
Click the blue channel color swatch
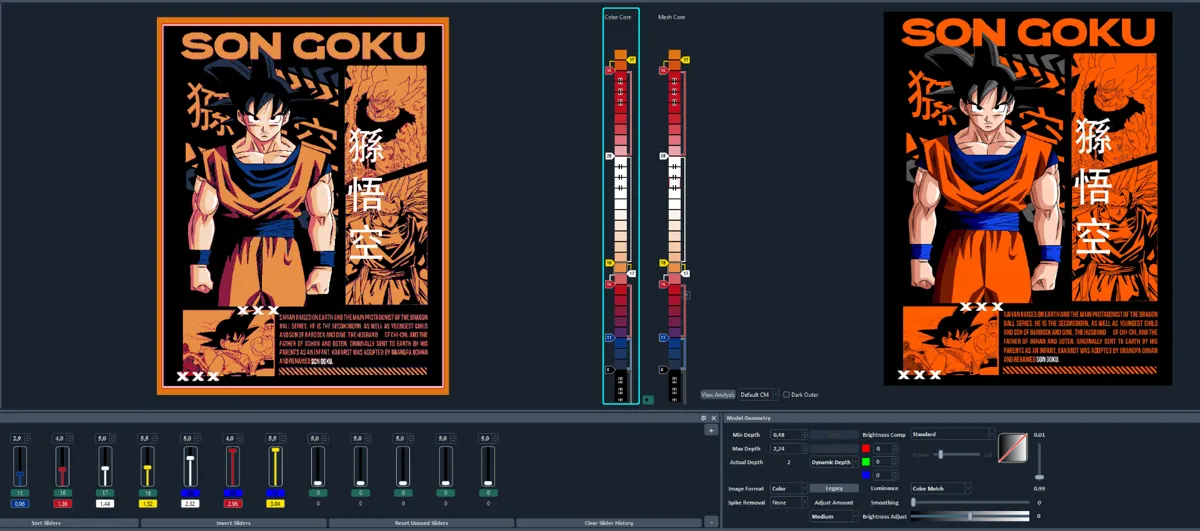click(x=866, y=475)
